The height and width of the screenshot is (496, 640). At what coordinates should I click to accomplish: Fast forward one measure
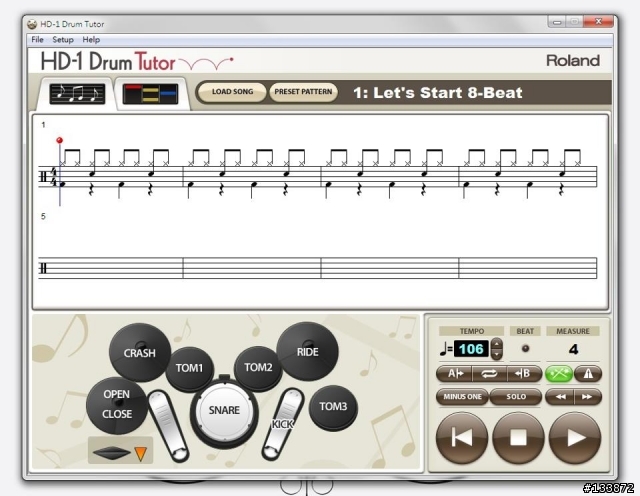588,397
